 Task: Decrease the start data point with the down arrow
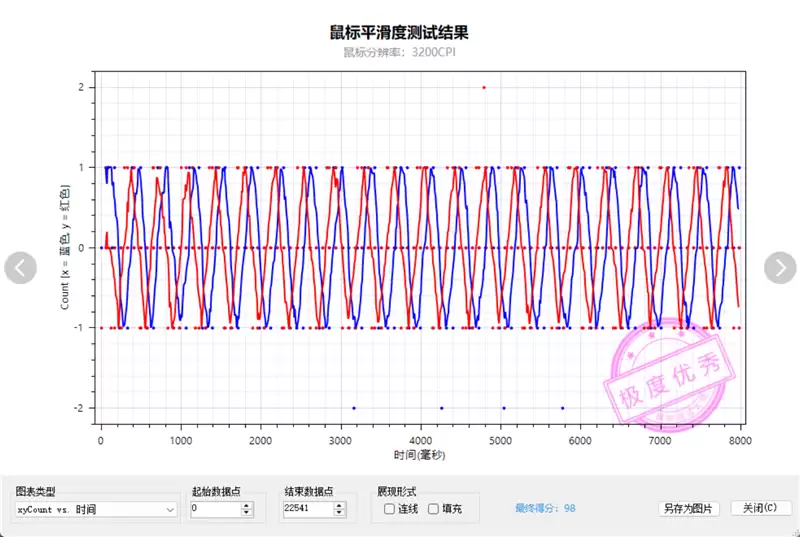pyautogui.click(x=247, y=513)
